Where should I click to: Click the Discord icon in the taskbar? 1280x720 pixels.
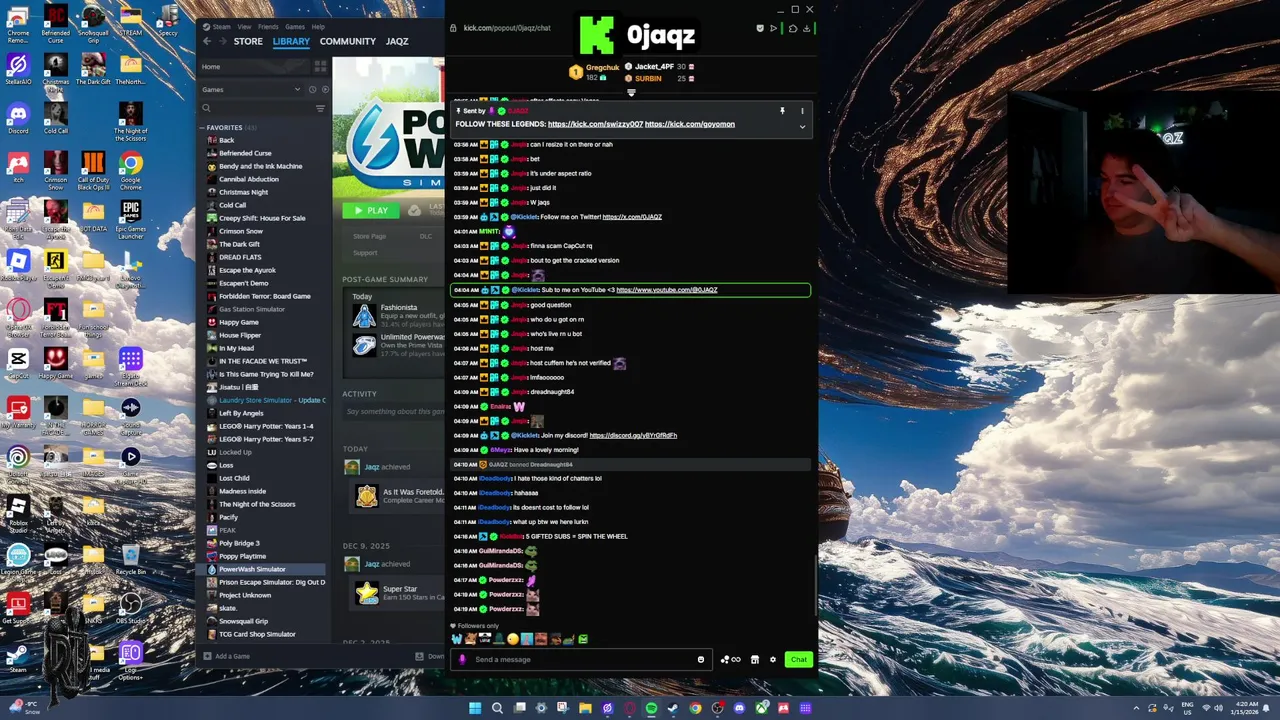point(739,708)
